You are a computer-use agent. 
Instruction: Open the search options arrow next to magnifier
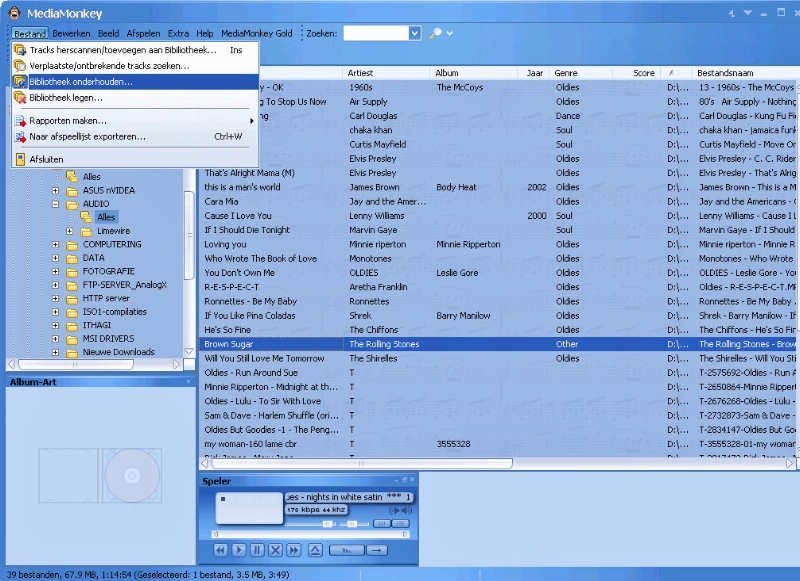tap(449, 33)
